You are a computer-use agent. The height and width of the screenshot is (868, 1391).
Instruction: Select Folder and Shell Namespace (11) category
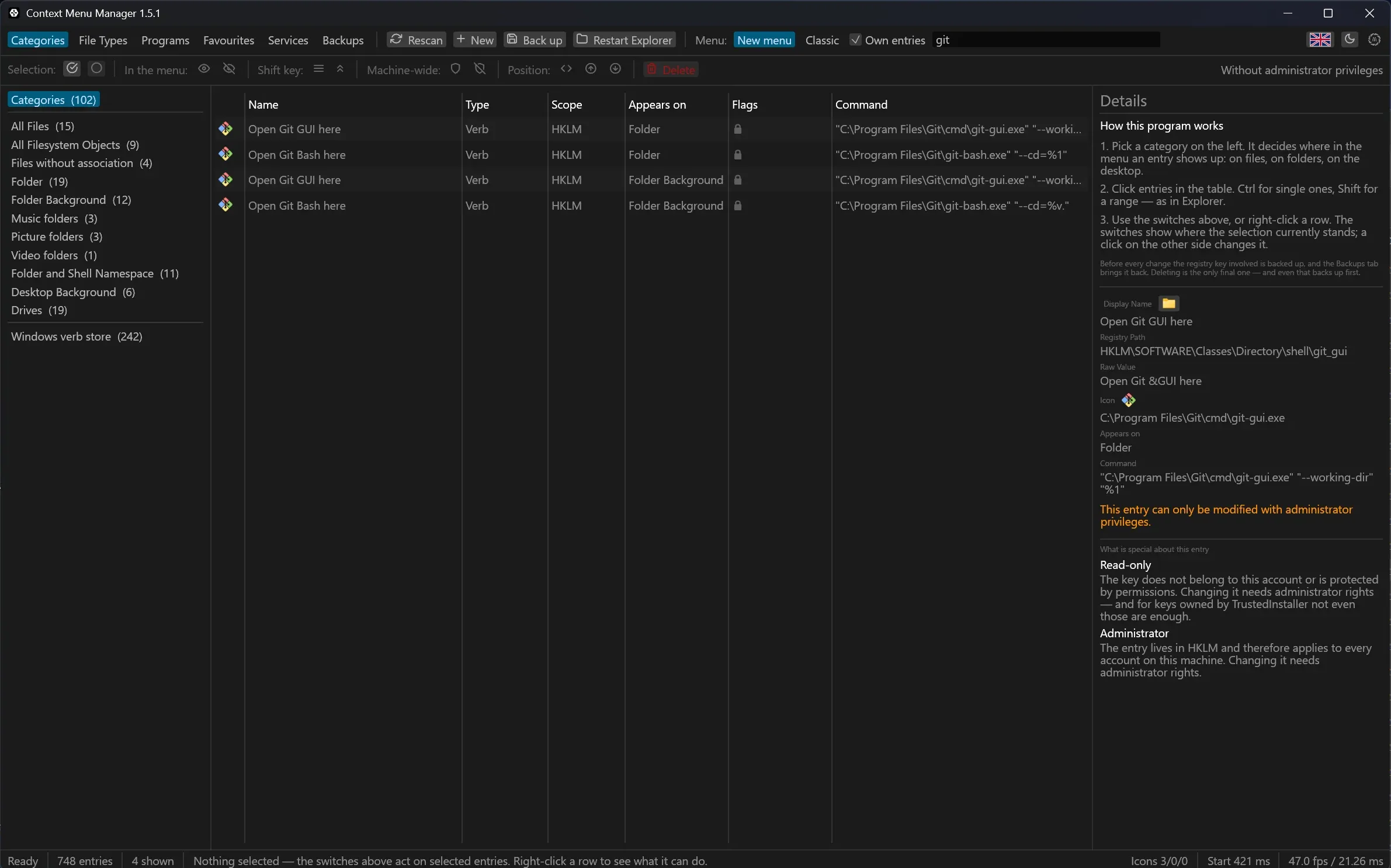point(95,273)
